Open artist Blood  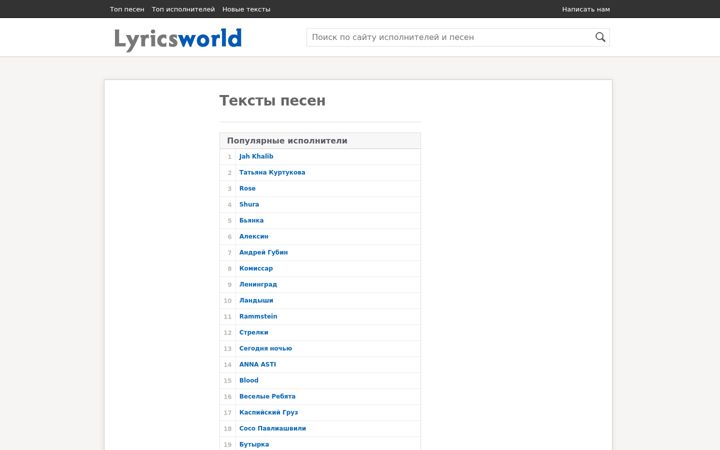tap(248, 380)
